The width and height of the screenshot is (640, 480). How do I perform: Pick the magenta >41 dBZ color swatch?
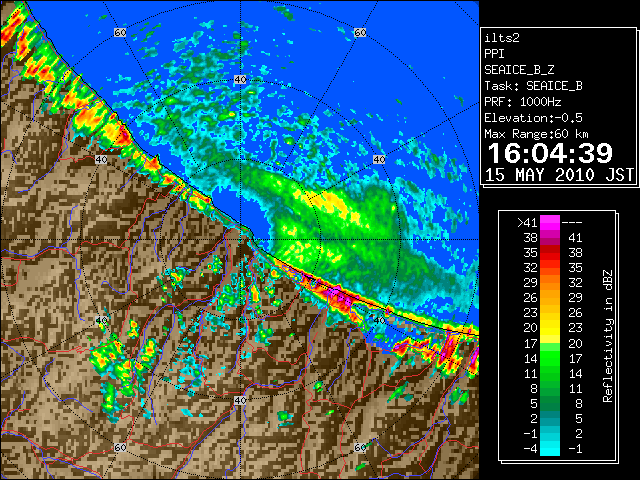pyautogui.click(x=550, y=222)
